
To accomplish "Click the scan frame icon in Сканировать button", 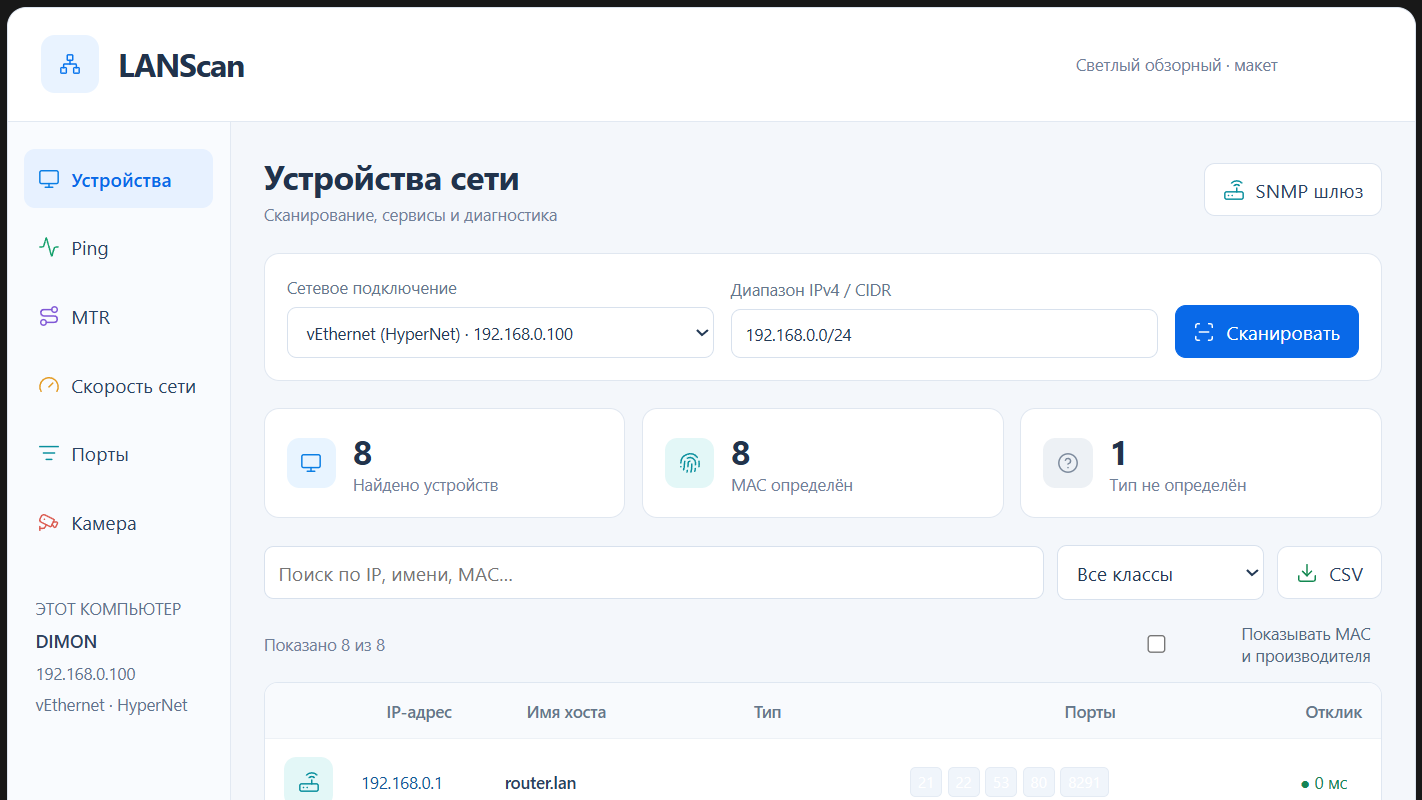I will pyautogui.click(x=1204, y=333).
